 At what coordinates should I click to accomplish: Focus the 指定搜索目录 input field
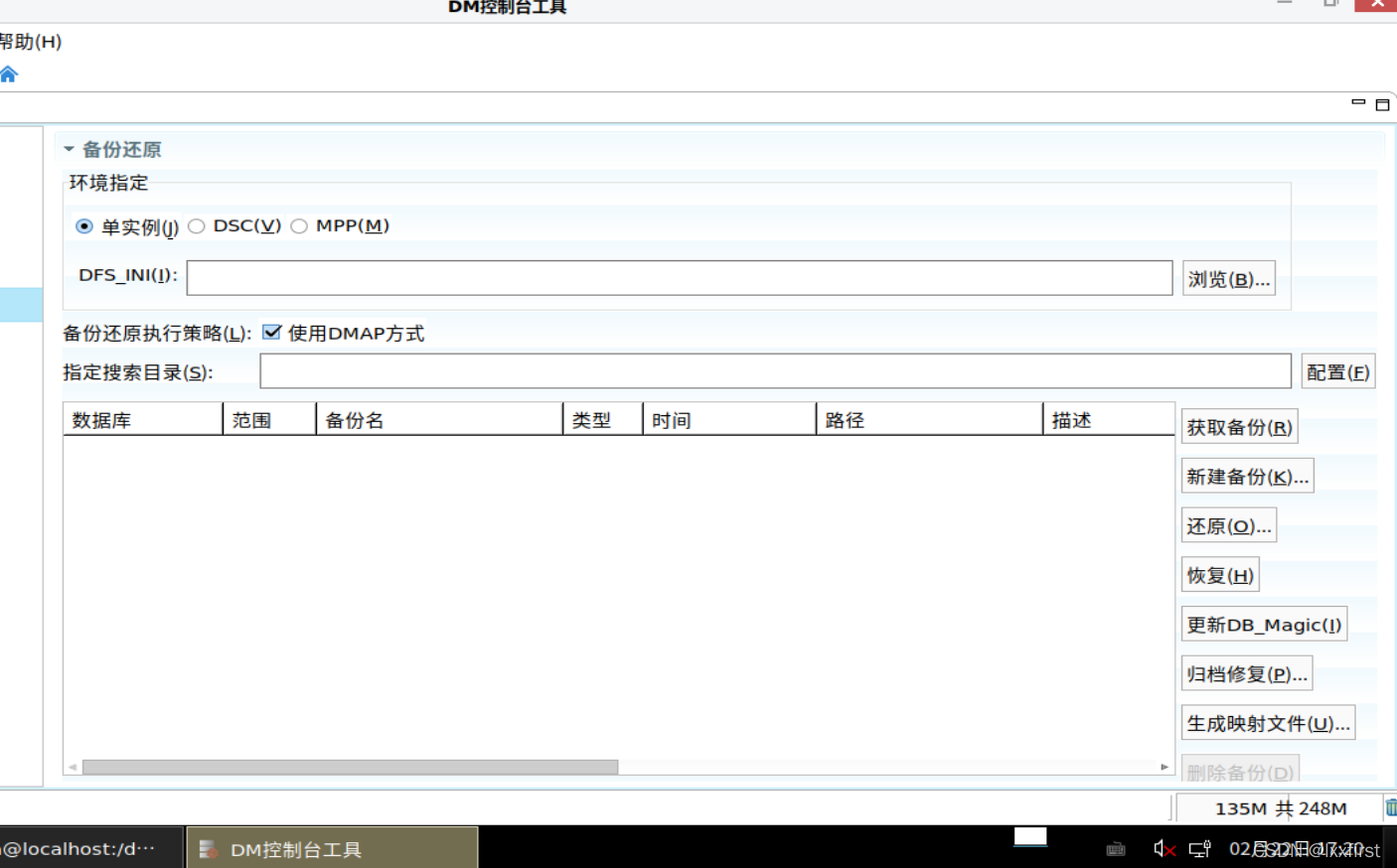click(775, 371)
